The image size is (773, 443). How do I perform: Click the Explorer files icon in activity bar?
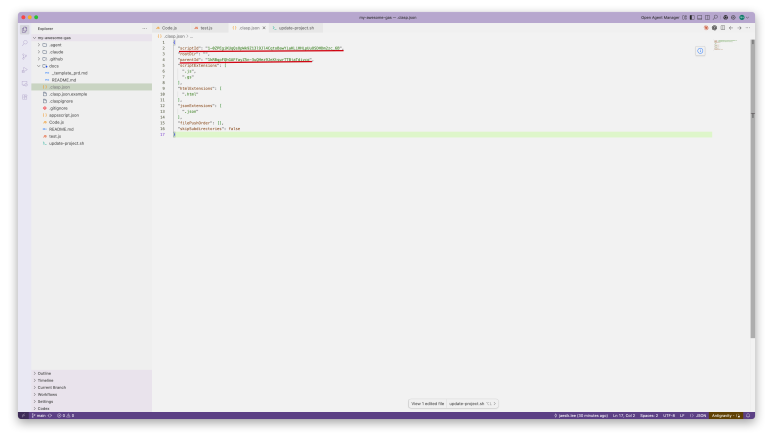click(25, 29)
